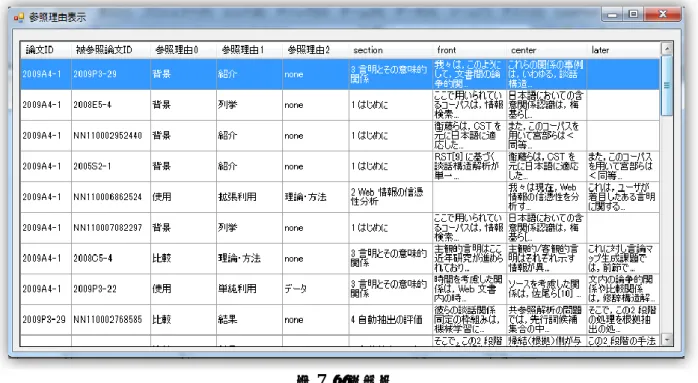Click the 参照理由1 column header

(249, 50)
